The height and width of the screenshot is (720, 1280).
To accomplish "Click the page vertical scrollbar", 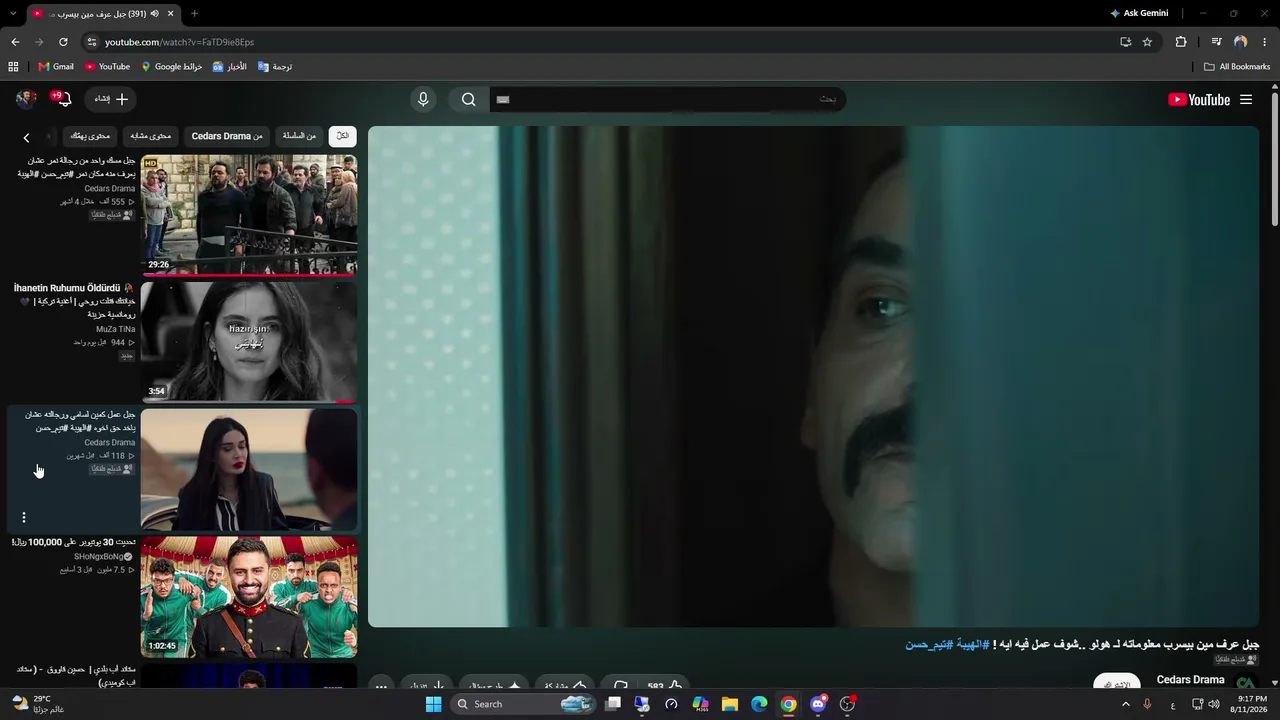I will pyautogui.click(x=1274, y=160).
